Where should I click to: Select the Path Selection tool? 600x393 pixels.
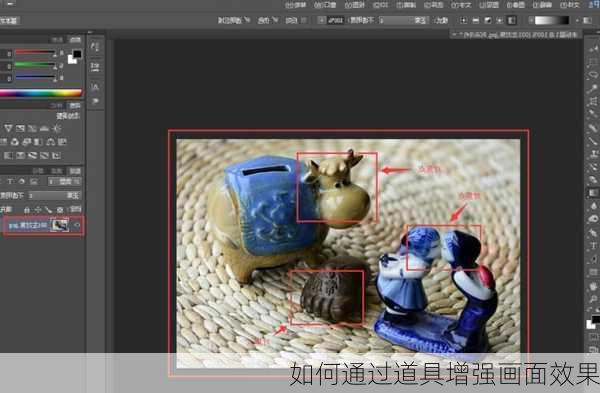tap(593, 258)
